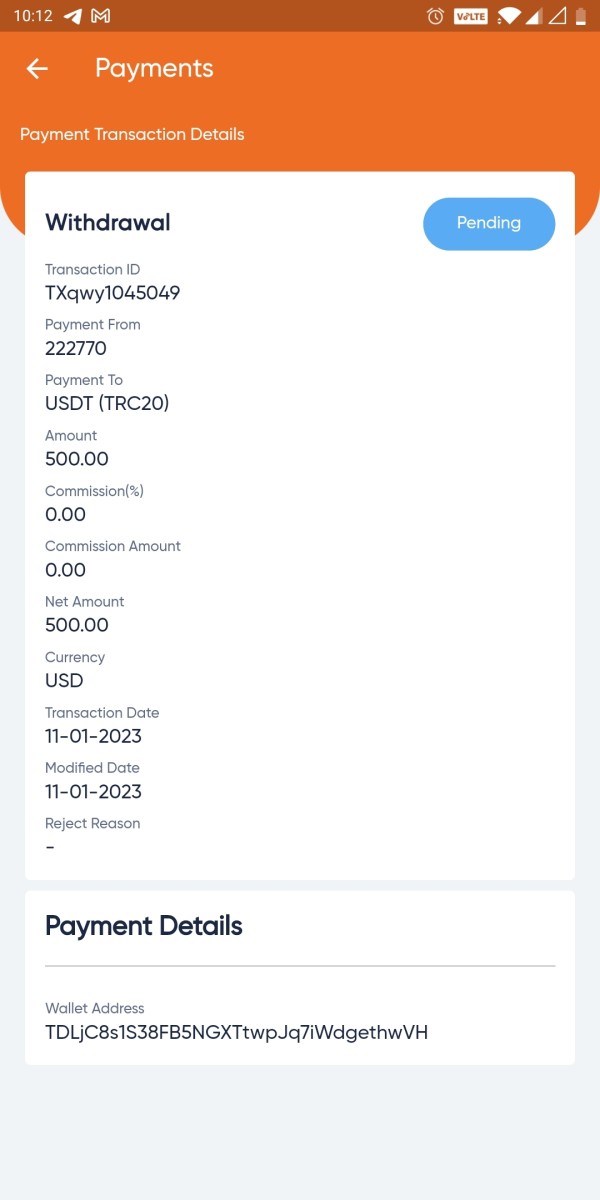This screenshot has width=600, height=1200.
Task: Tap the USD currency value
Action: coord(64,681)
